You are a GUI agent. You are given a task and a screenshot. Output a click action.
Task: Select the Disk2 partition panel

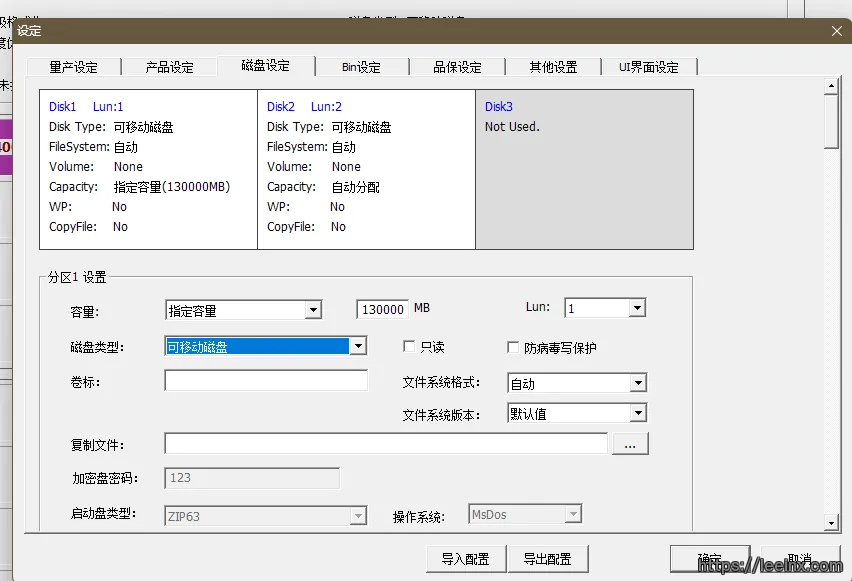pos(366,168)
